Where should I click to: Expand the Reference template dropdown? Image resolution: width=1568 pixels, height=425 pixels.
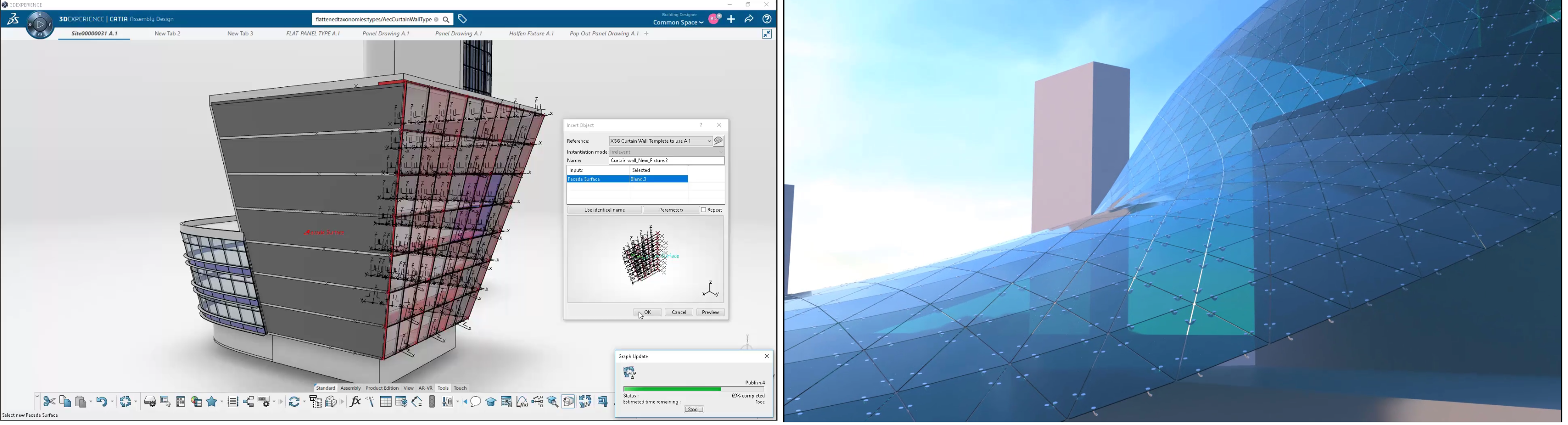[x=709, y=141]
